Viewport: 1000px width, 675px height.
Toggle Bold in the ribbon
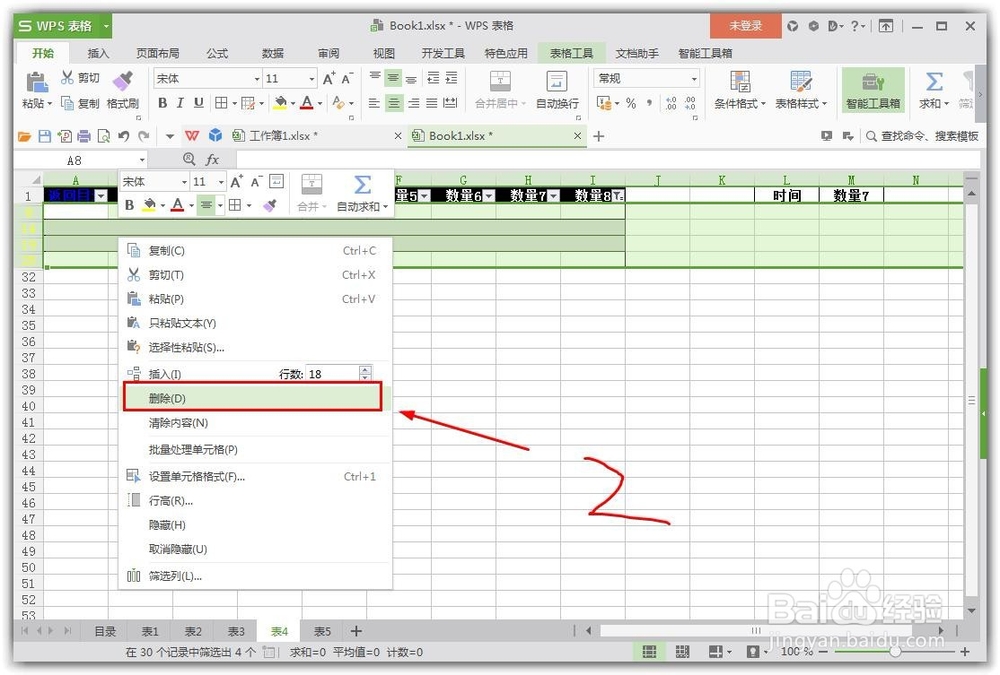point(163,103)
